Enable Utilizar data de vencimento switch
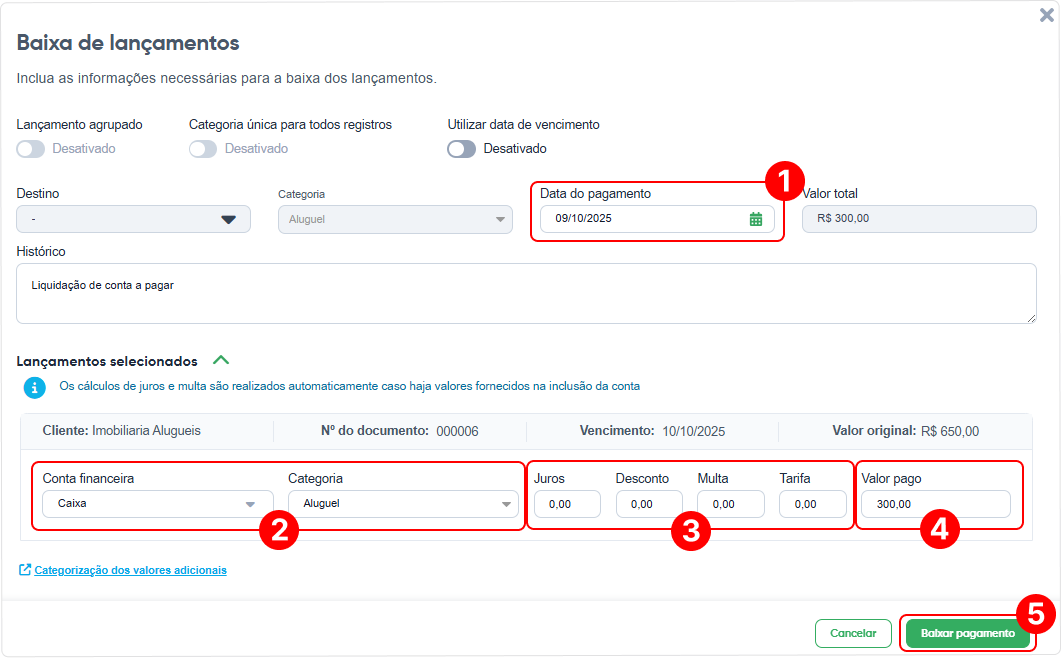Image resolution: width=1061 pixels, height=658 pixels. [461, 149]
